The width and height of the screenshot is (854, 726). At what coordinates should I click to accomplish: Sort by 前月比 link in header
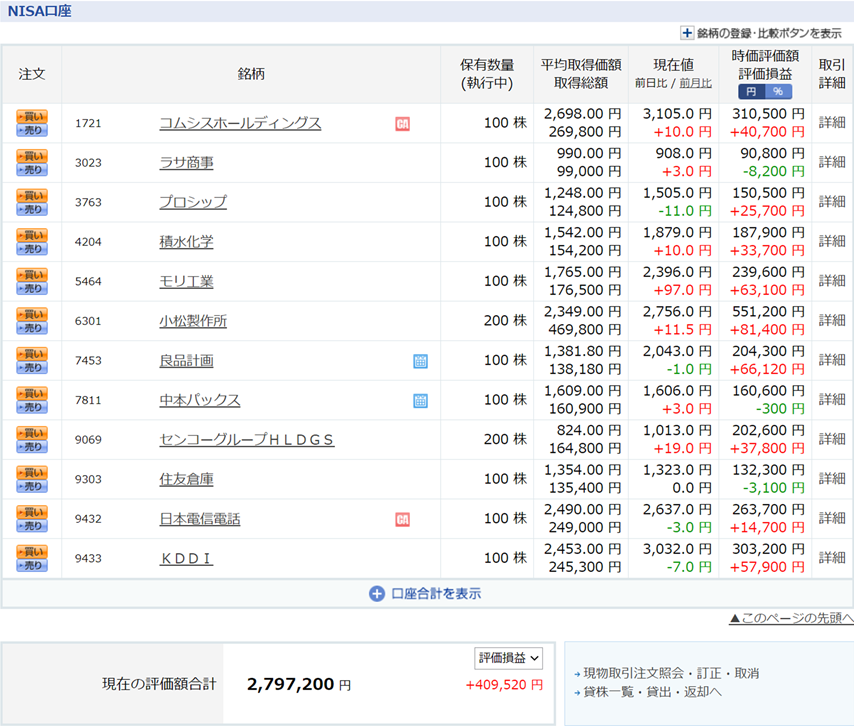pyautogui.click(x=696, y=83)
